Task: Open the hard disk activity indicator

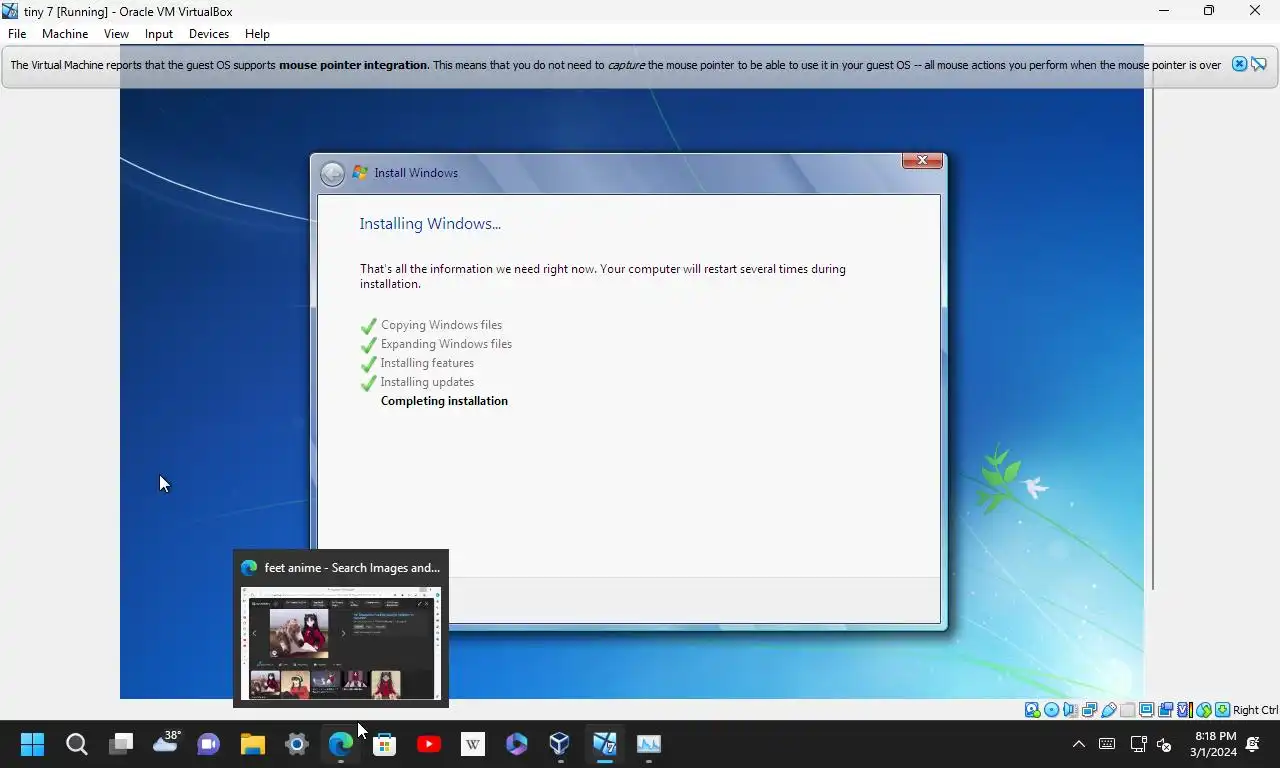Action: [x=1032, y=710]
